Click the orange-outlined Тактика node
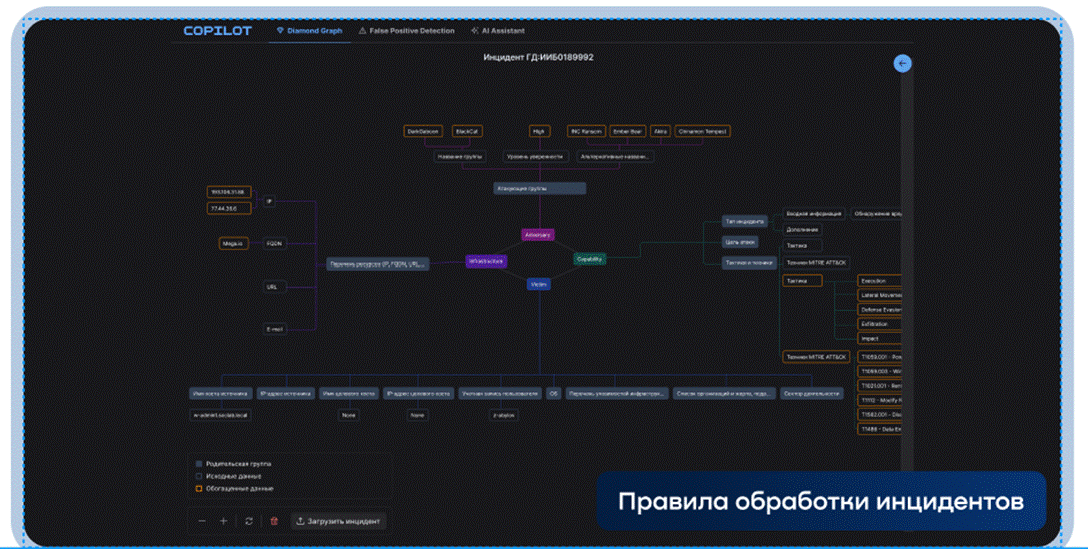The width and height of the screenshot is (1088, 549). (x=802, y=281)
